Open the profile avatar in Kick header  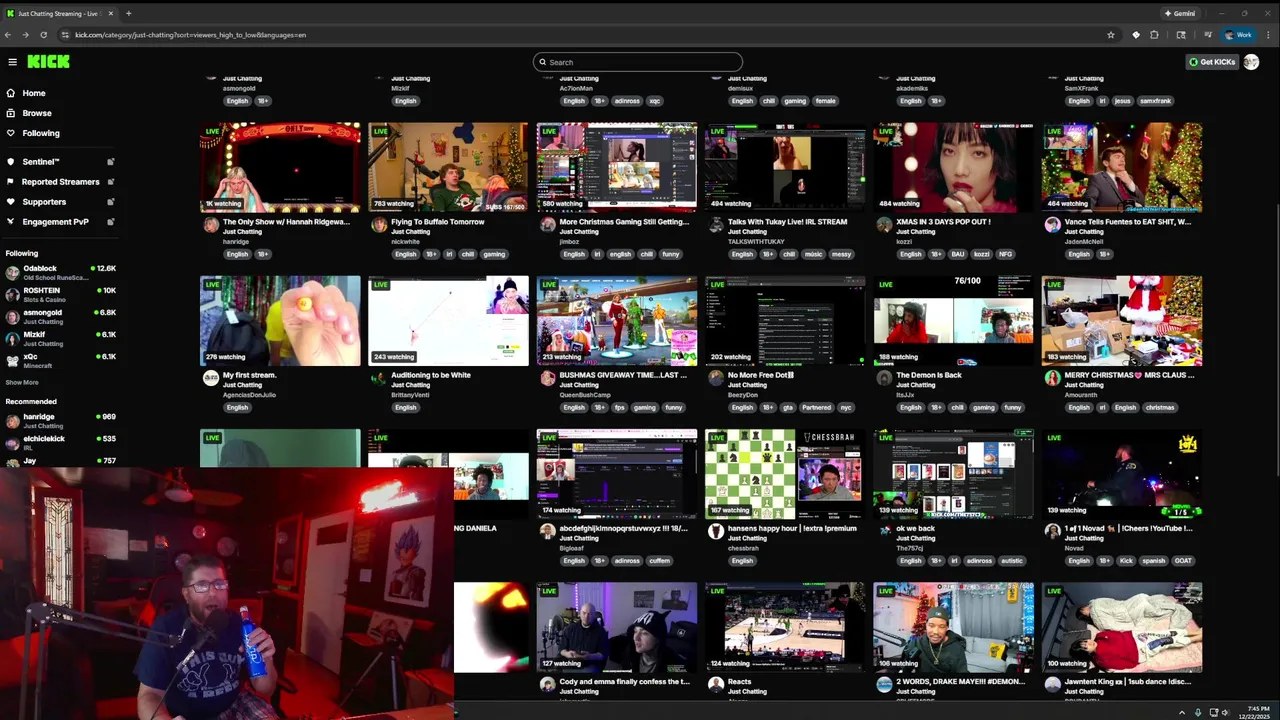tap(1251, 62)
